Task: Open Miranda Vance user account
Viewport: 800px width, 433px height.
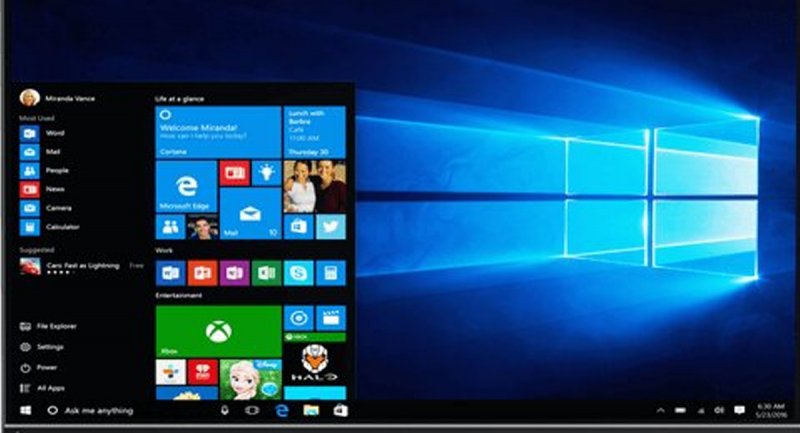Action: tap(57, 98)
